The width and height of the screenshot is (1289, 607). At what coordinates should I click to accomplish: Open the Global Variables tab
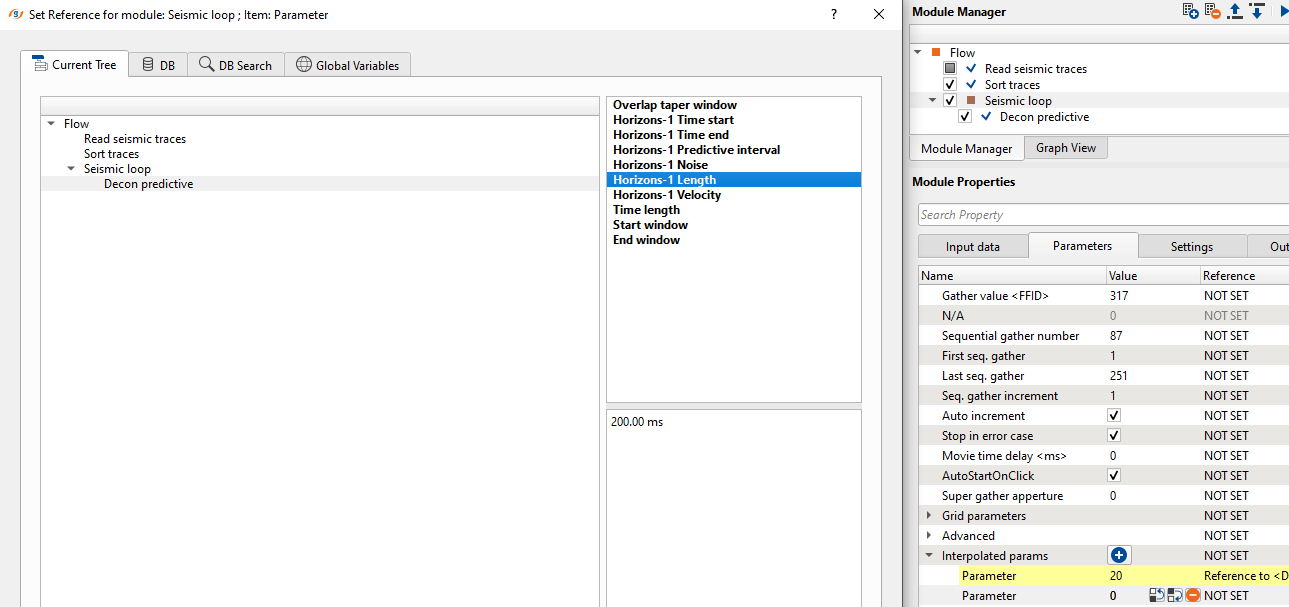[x=347, y=65]
